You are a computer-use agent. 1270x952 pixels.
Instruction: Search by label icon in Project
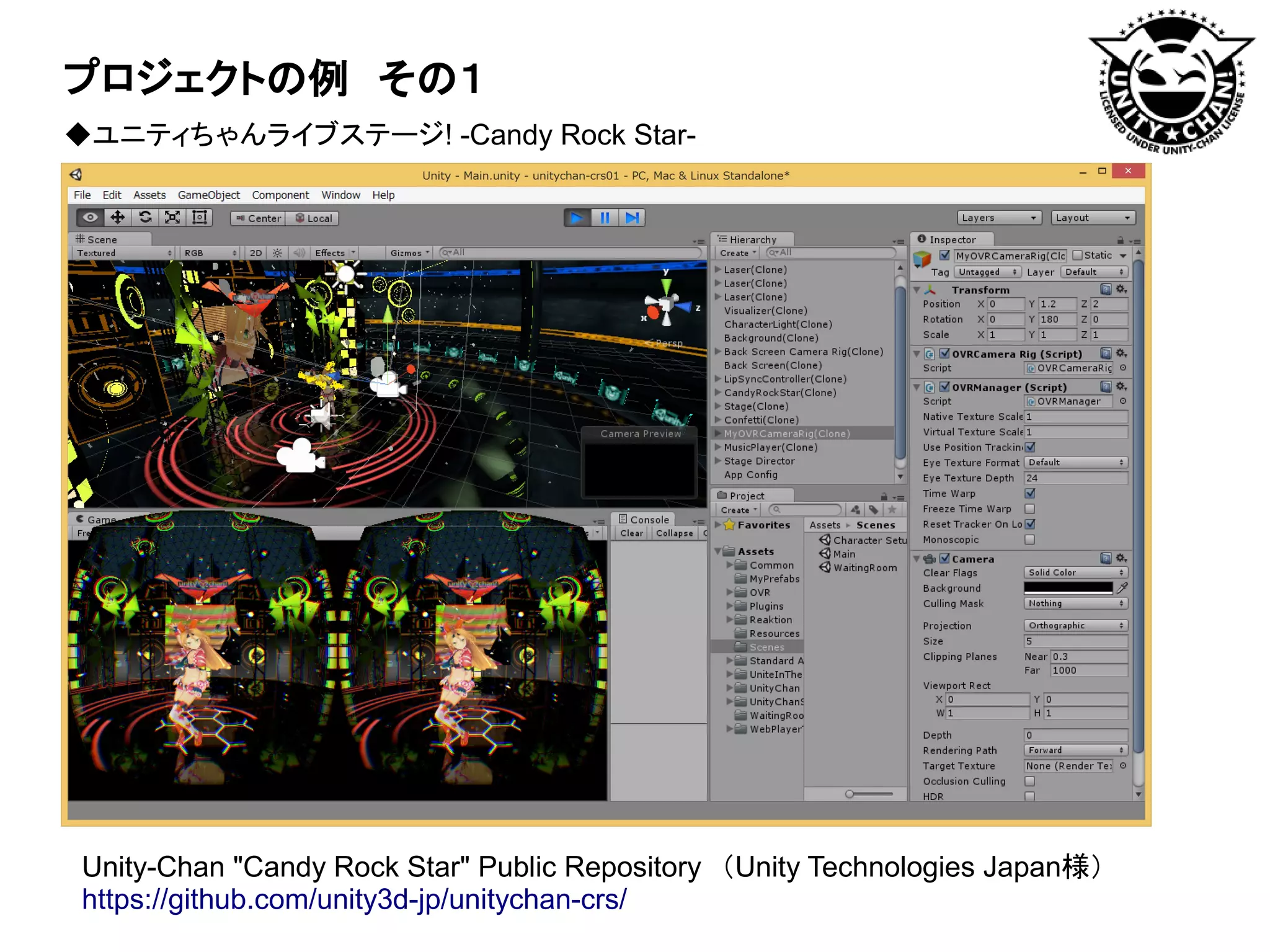(x=874, y=510)
